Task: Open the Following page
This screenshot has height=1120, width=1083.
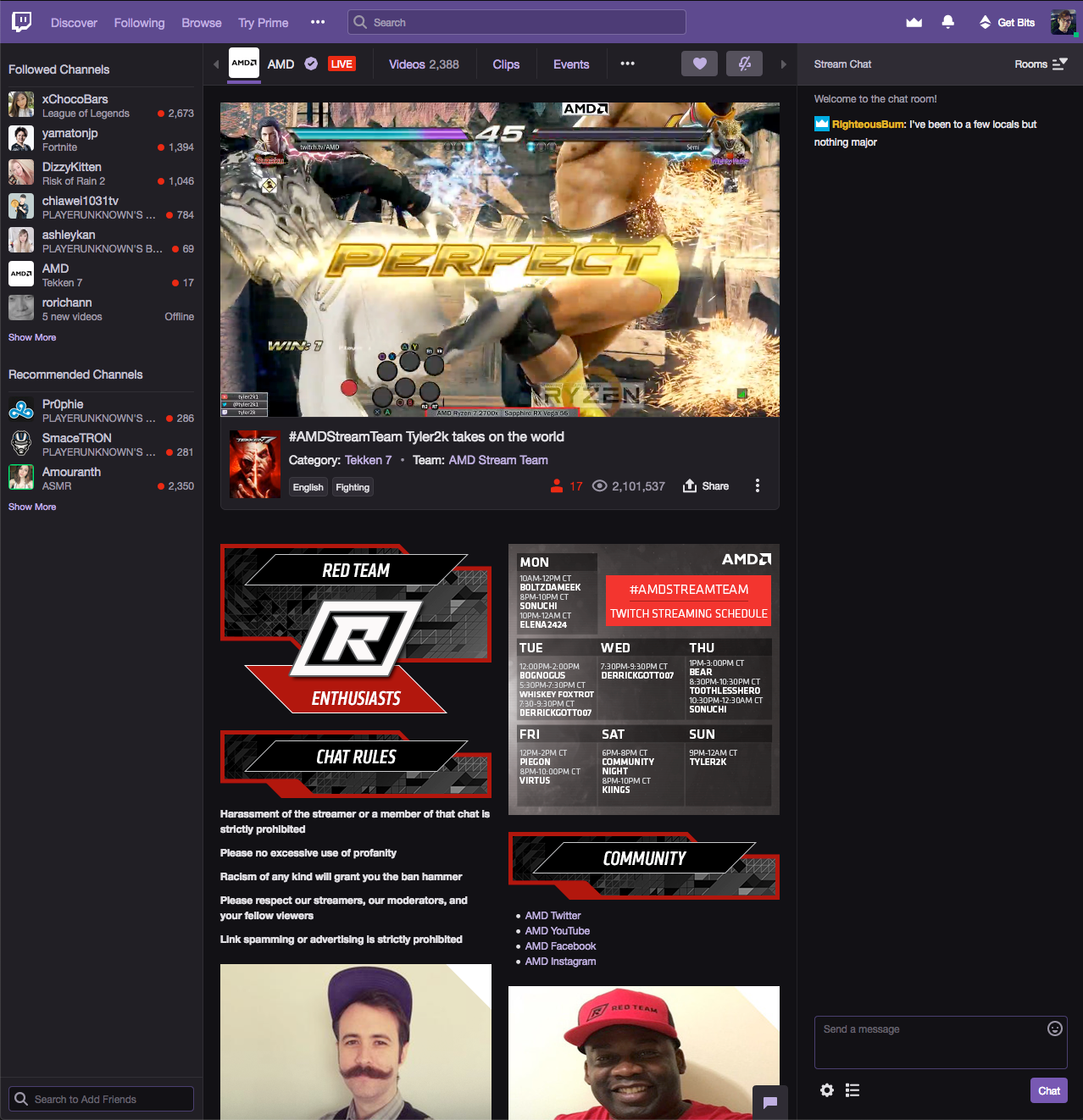Action: pos(139,23)
